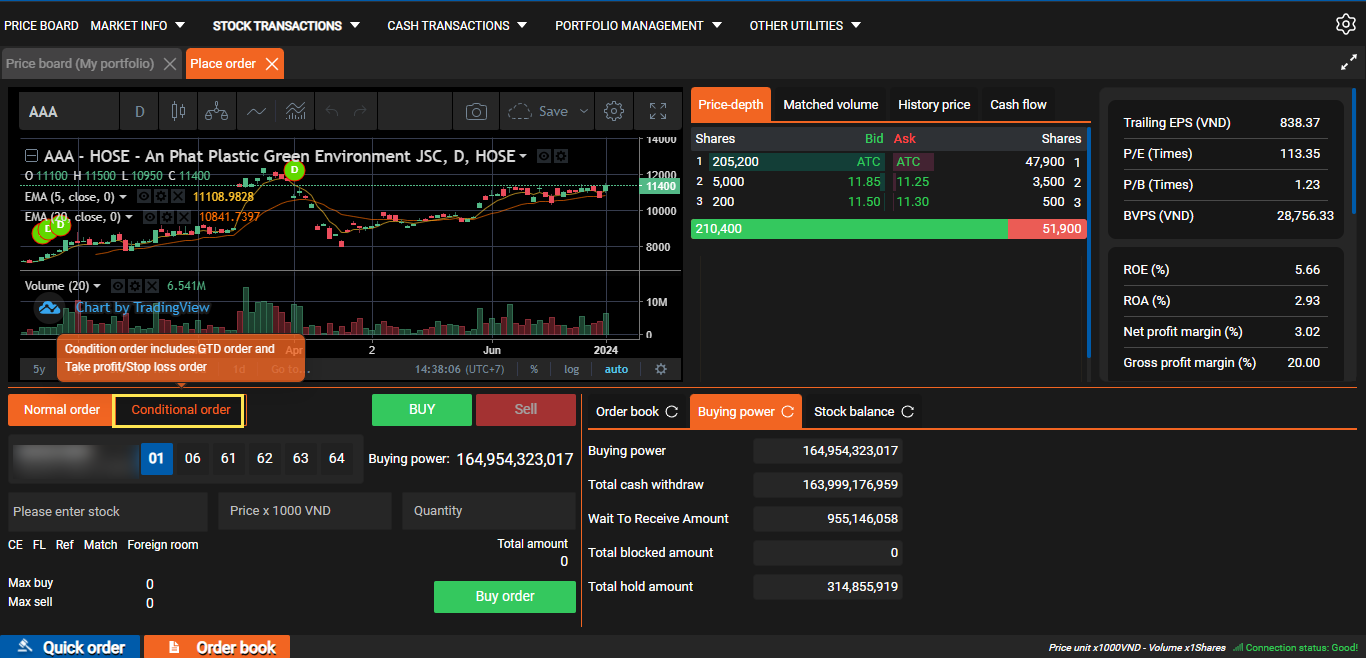Switch to Matched volume tab
Screen dimensions: 1366x658
[x=830, y=105]
